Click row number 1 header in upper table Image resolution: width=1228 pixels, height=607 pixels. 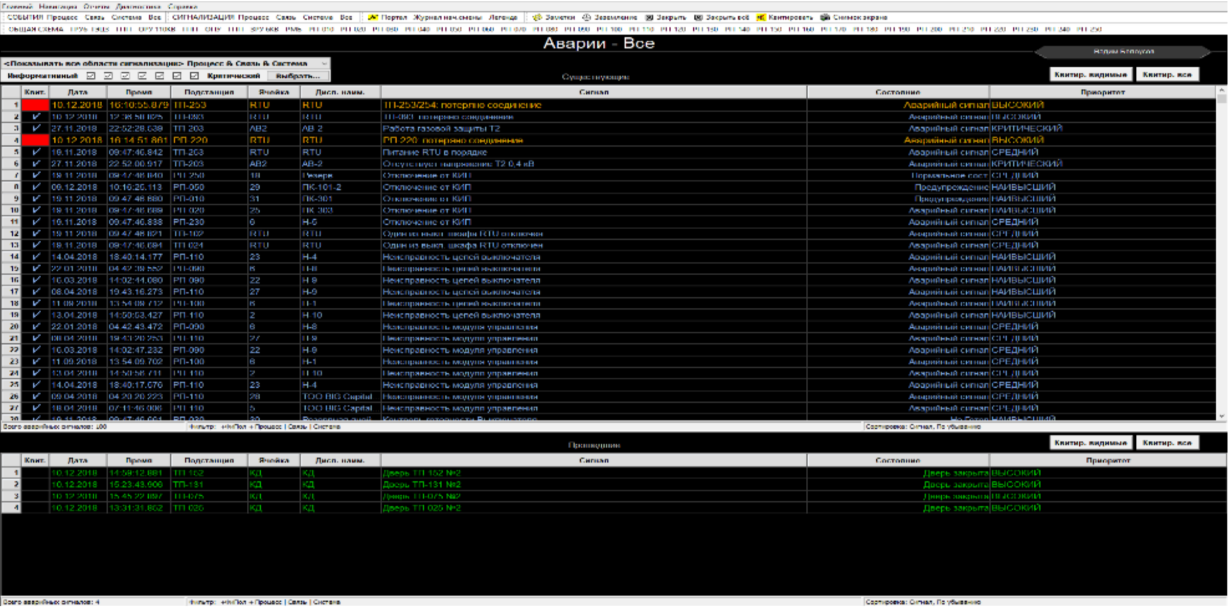pos(11,104)
